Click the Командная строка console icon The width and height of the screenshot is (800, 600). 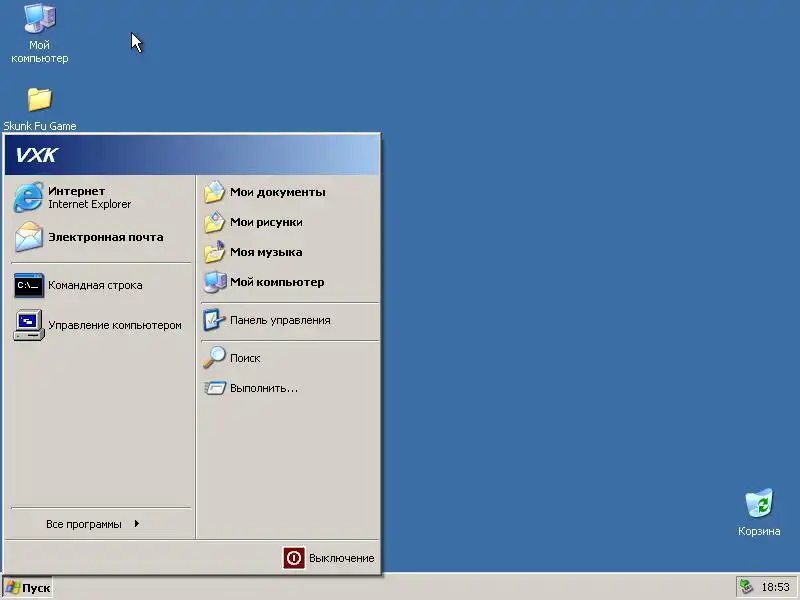click(x=29, y=285)
